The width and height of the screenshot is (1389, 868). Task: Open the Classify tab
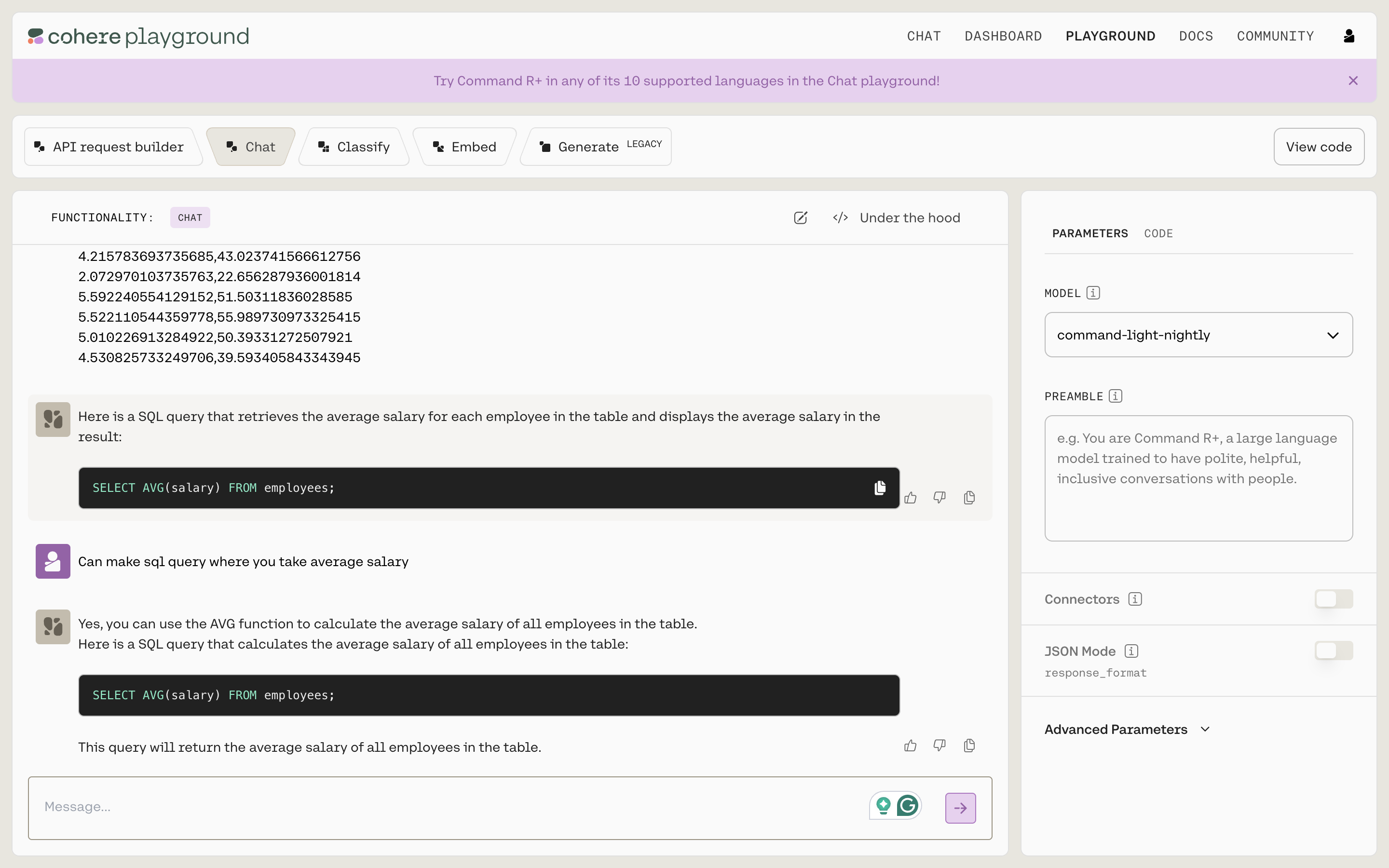[354, 147]
